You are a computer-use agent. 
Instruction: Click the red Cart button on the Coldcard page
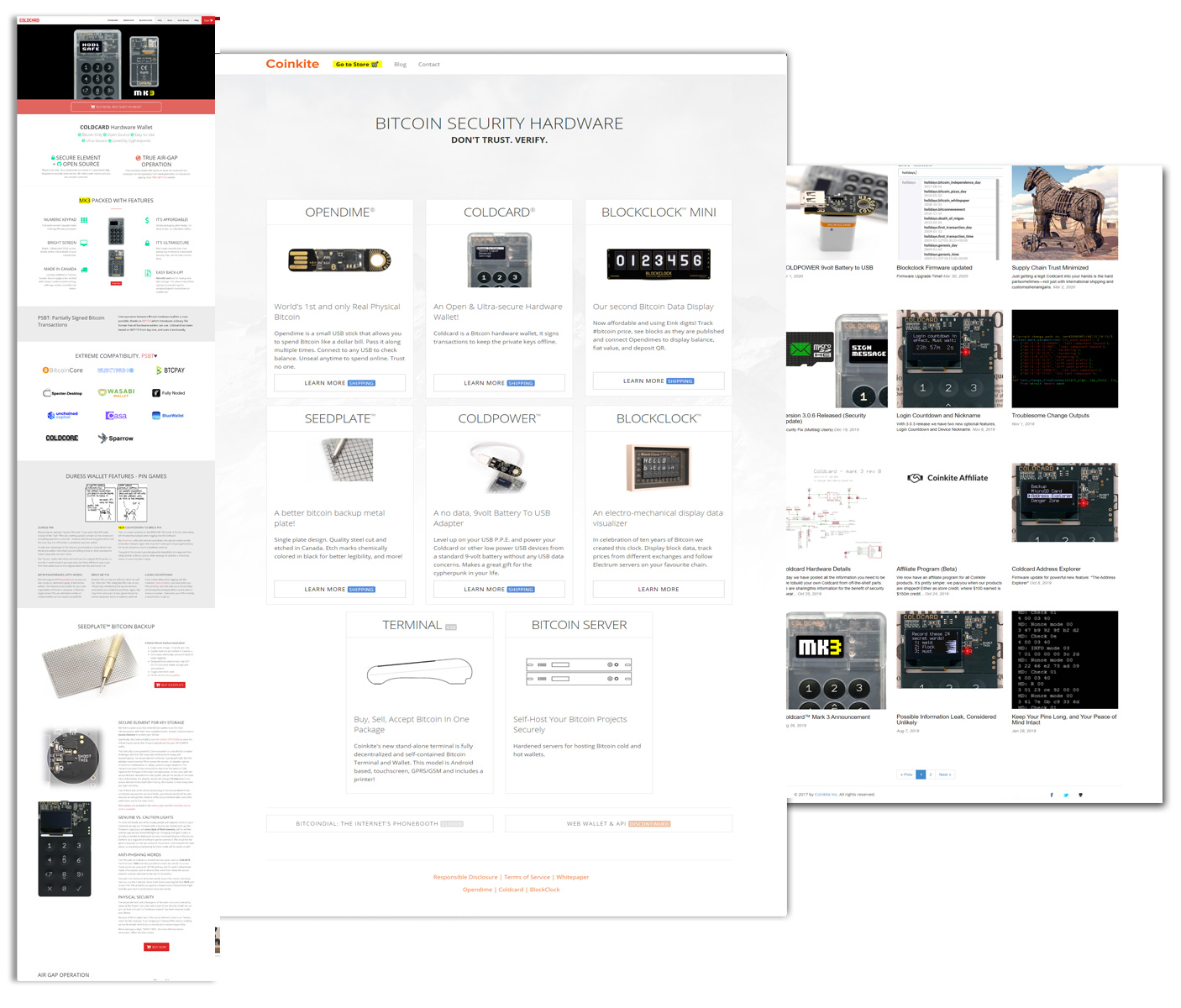[208, 19]
